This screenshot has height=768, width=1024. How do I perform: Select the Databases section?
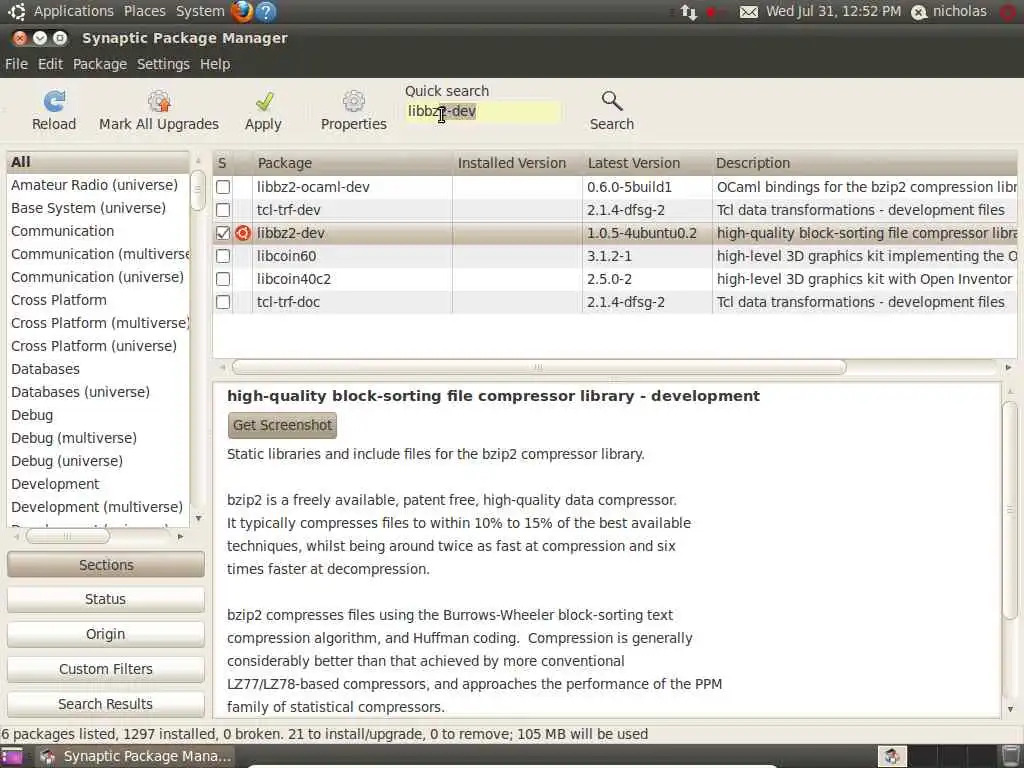98,369
